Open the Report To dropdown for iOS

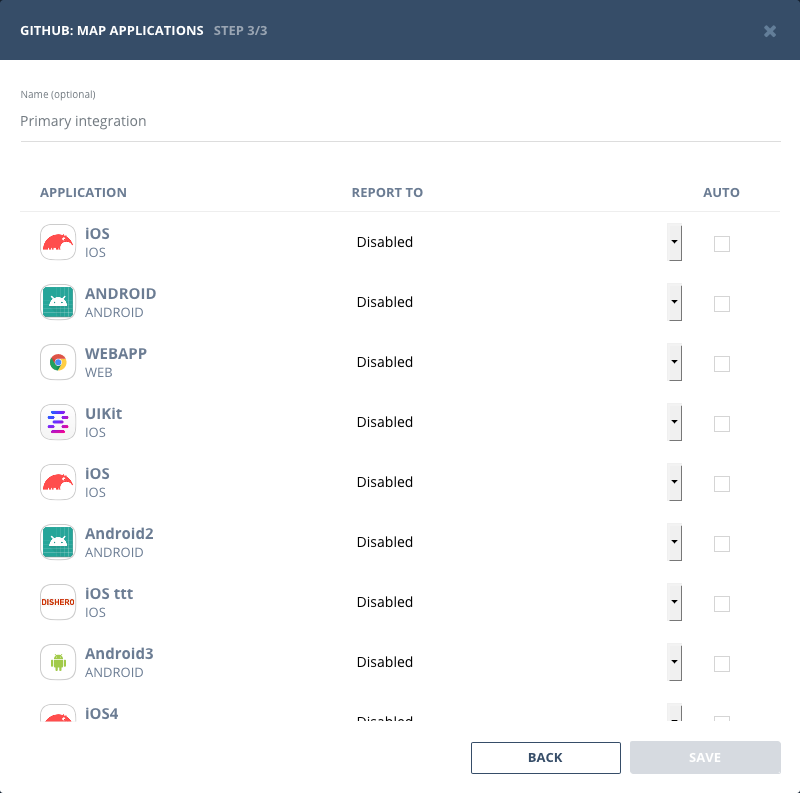(x=674, y=242)
